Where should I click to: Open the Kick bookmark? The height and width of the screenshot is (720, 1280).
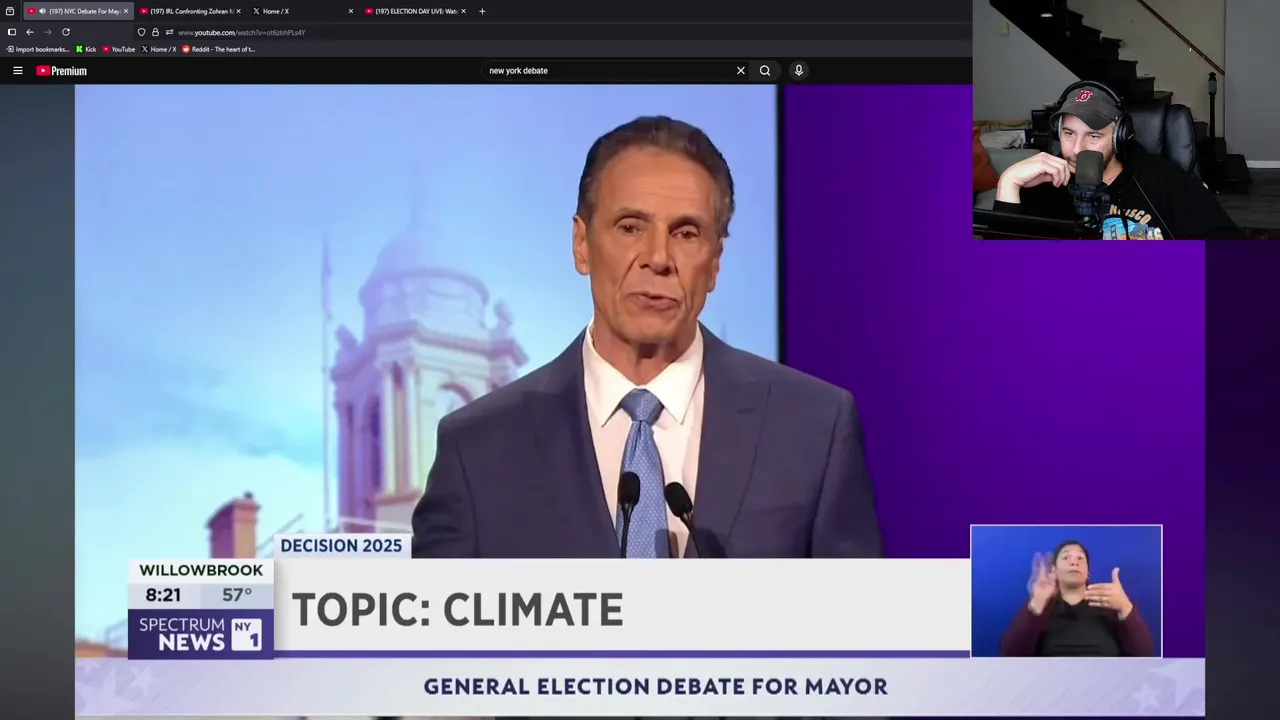click(86, 49)
